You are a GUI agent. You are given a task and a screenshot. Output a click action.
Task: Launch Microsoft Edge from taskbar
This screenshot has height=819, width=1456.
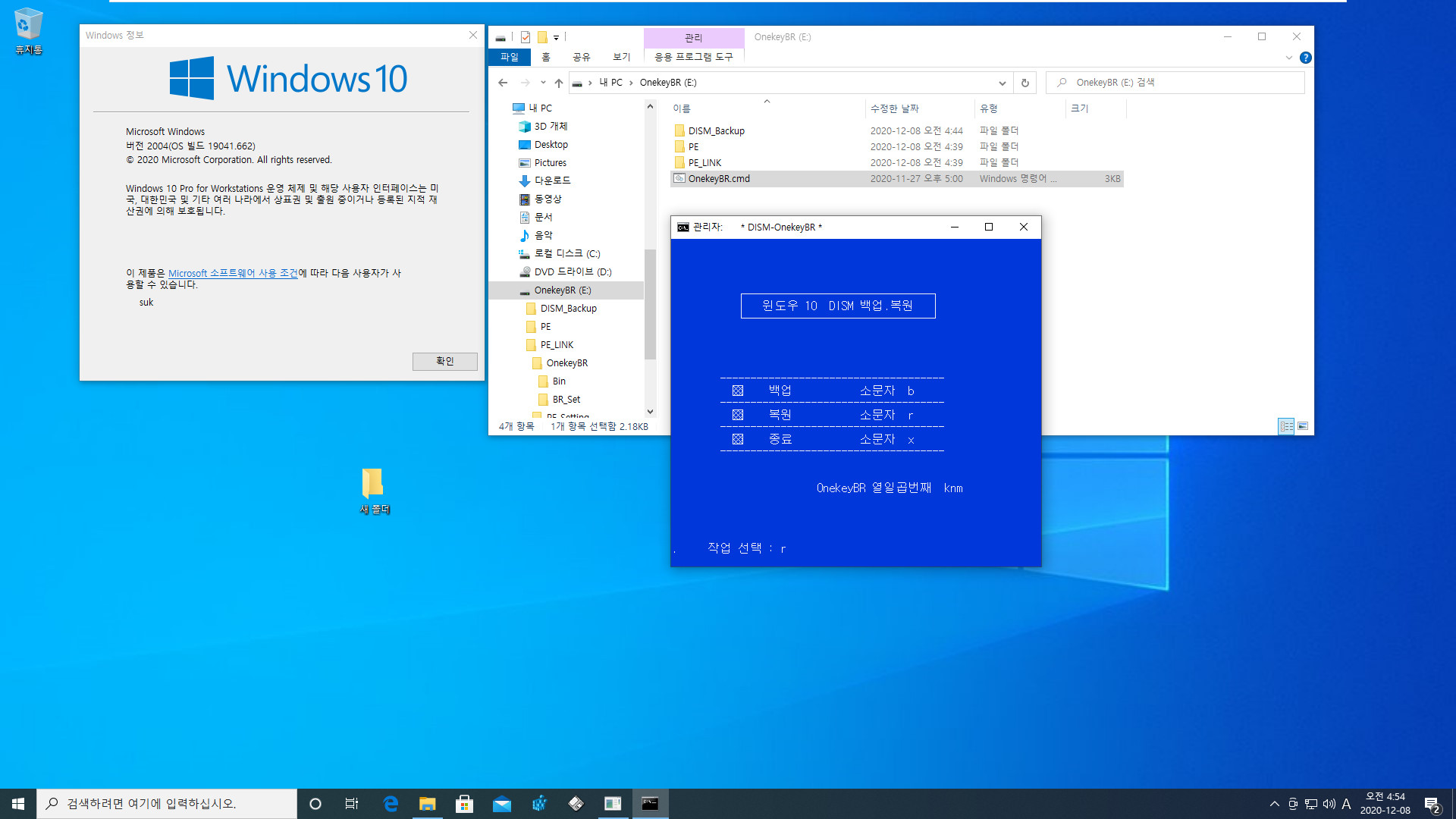point(391,804)
